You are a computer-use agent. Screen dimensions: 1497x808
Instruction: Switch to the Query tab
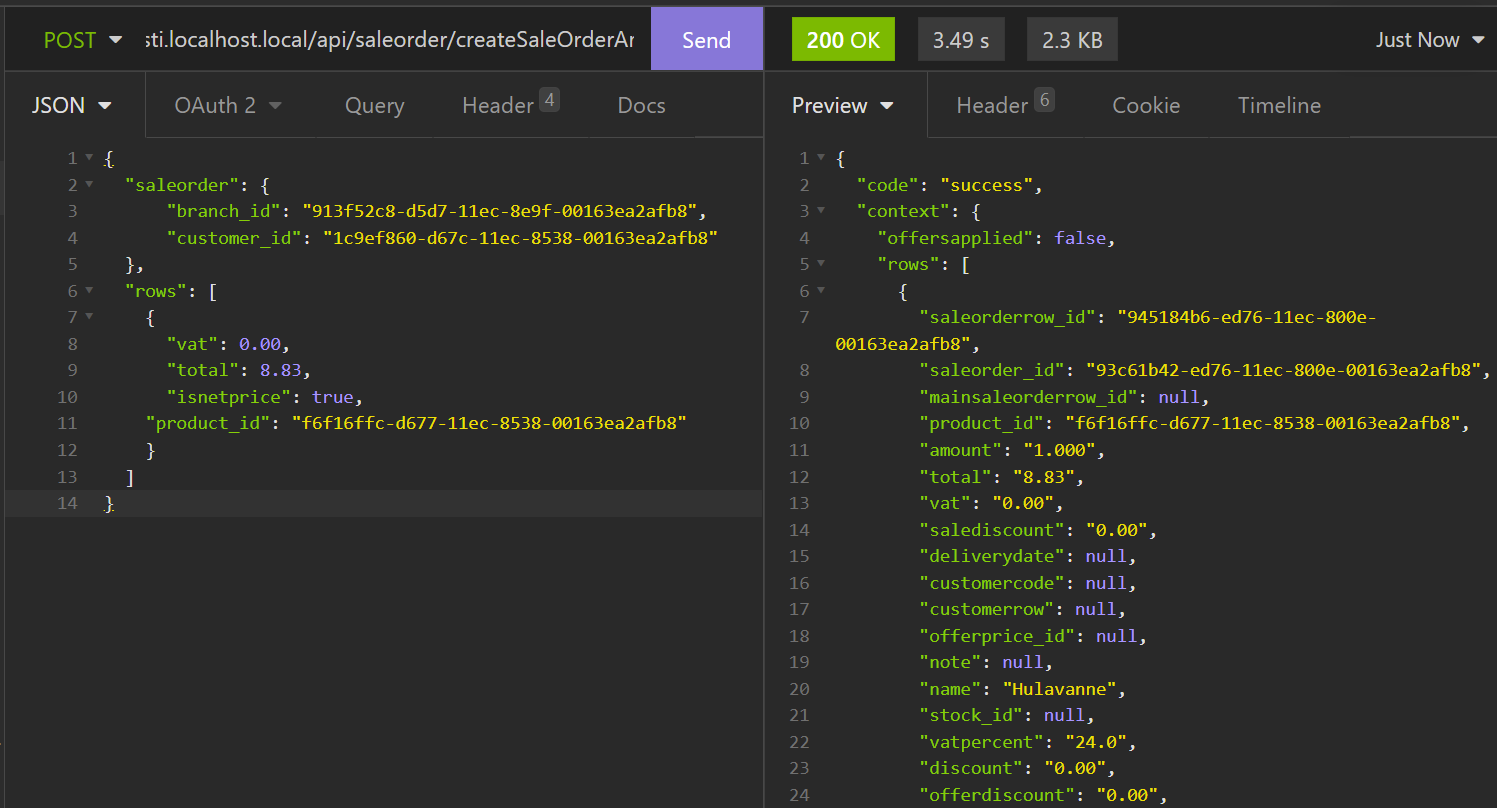point(374,105)
